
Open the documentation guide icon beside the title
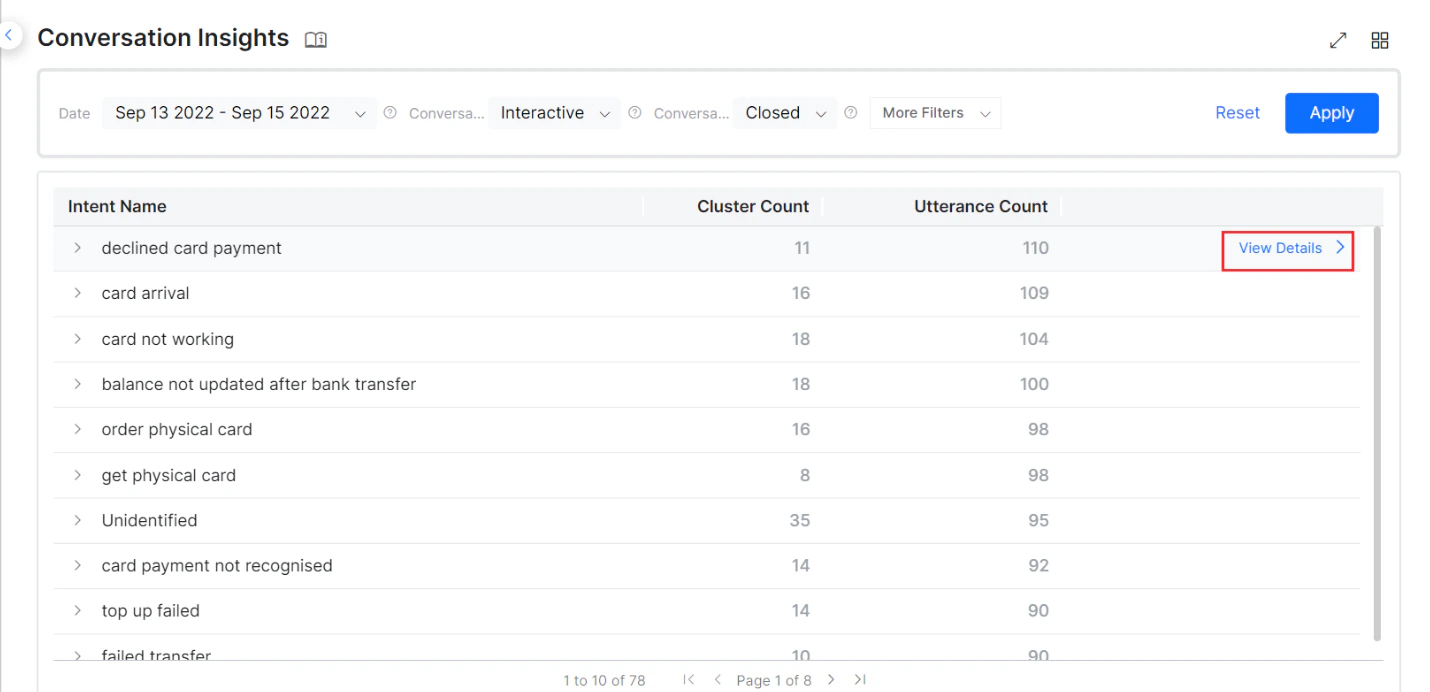[x=316, y=39]
